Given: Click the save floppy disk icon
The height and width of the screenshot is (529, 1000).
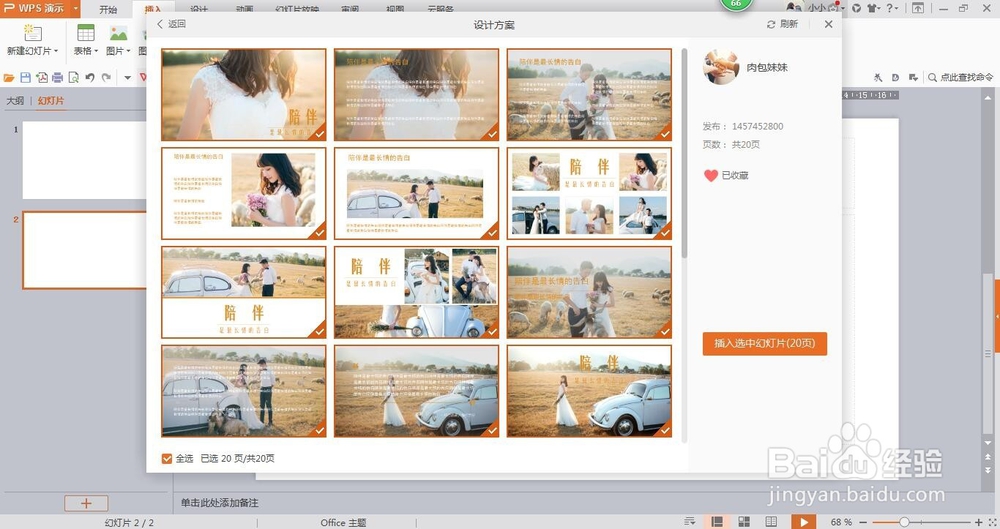Looking at the screenshot, I should pyautogui.click(x=26, y=77).
